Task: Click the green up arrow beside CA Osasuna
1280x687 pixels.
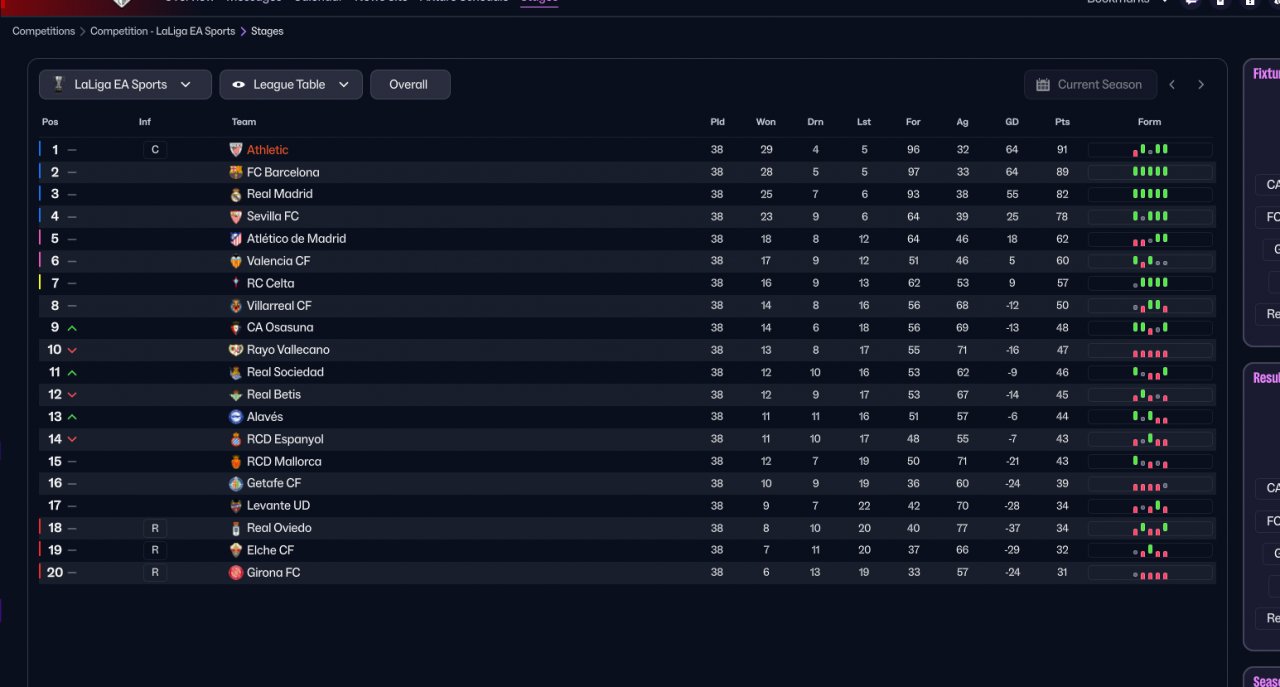Action: (72, 328)
